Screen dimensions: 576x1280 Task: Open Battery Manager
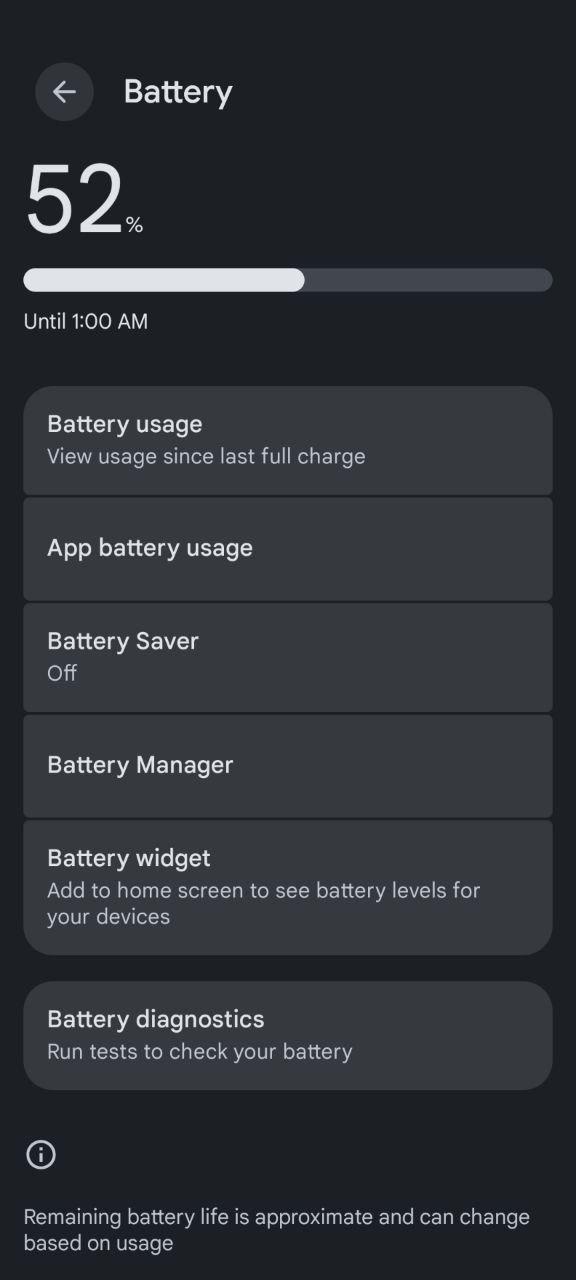[x=288, y=766]
